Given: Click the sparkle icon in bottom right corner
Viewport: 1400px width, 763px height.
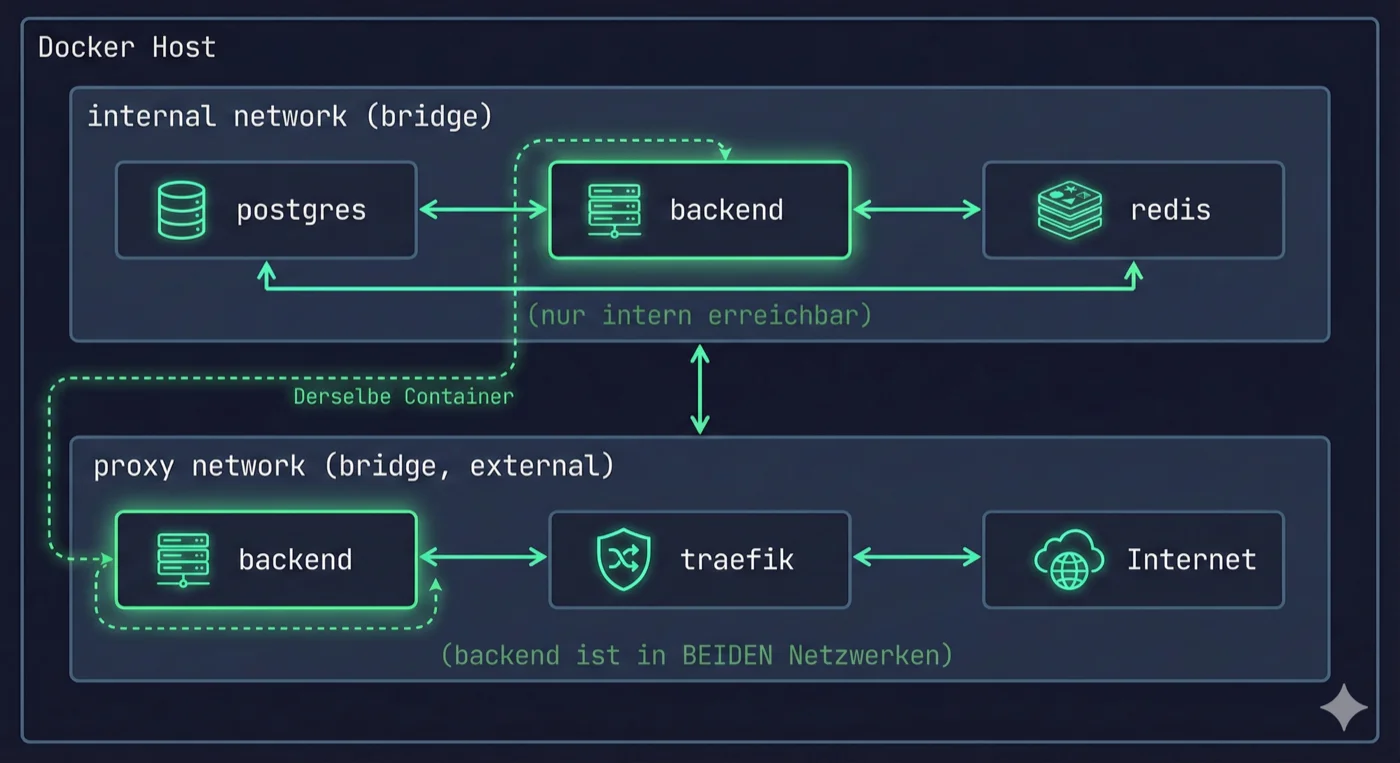Looking at the screenshot, I should click(1345, 708).
